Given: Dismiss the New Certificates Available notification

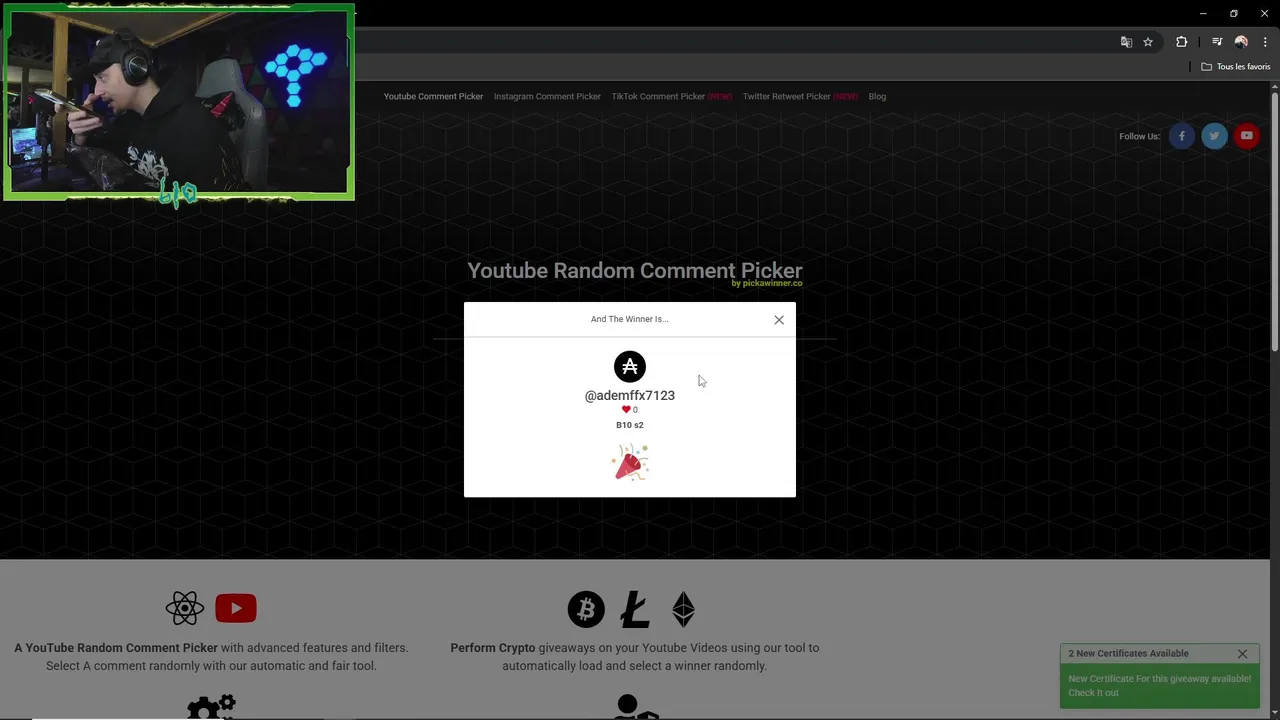Looking at the screenshot, I should [1242, 654].
